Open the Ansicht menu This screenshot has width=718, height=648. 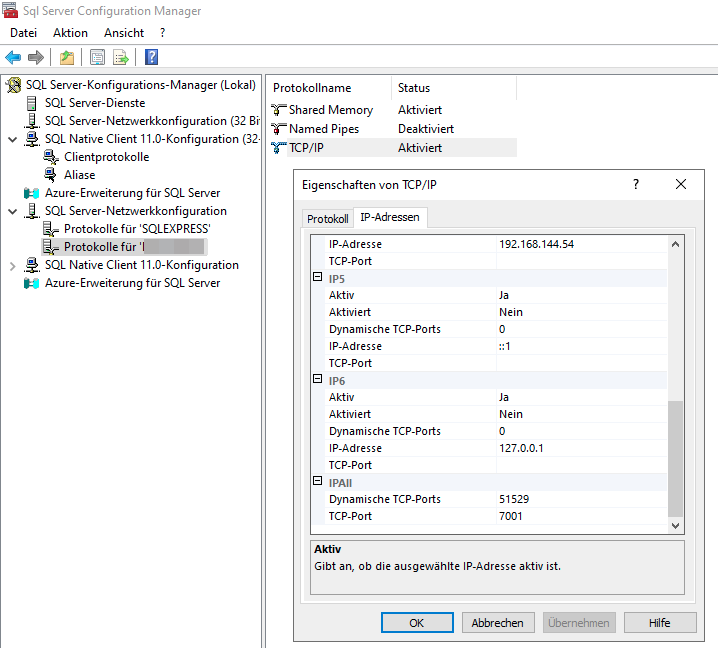[124, 33]
